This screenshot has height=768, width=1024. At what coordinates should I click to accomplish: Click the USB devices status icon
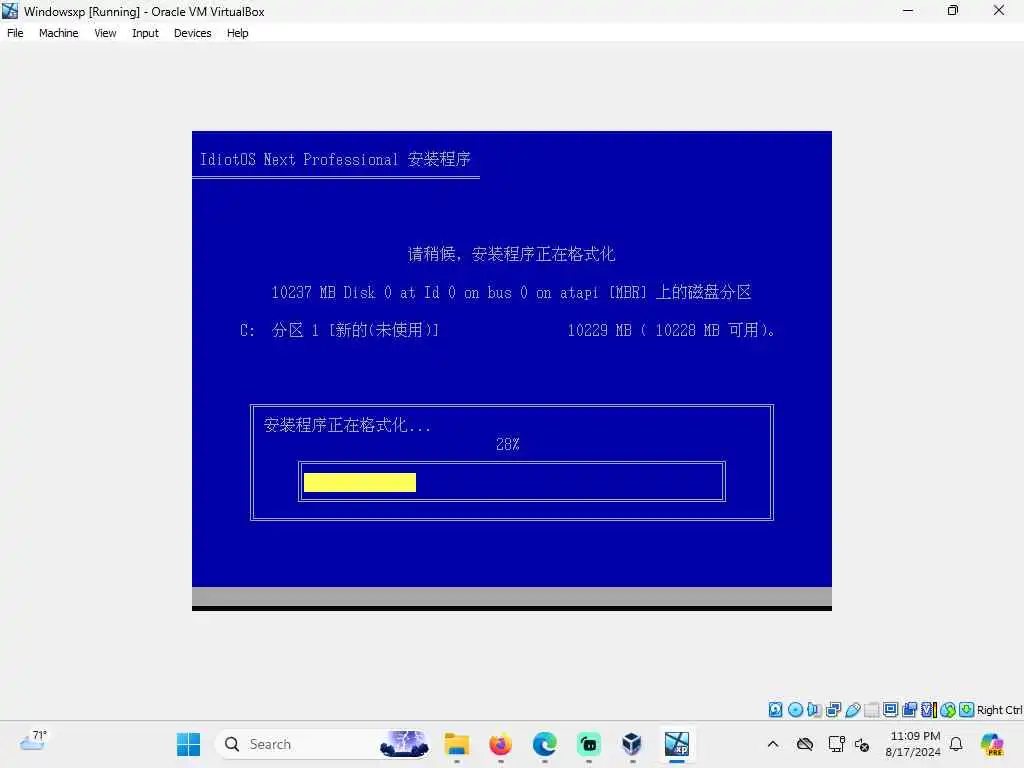[x=852, y=710]
